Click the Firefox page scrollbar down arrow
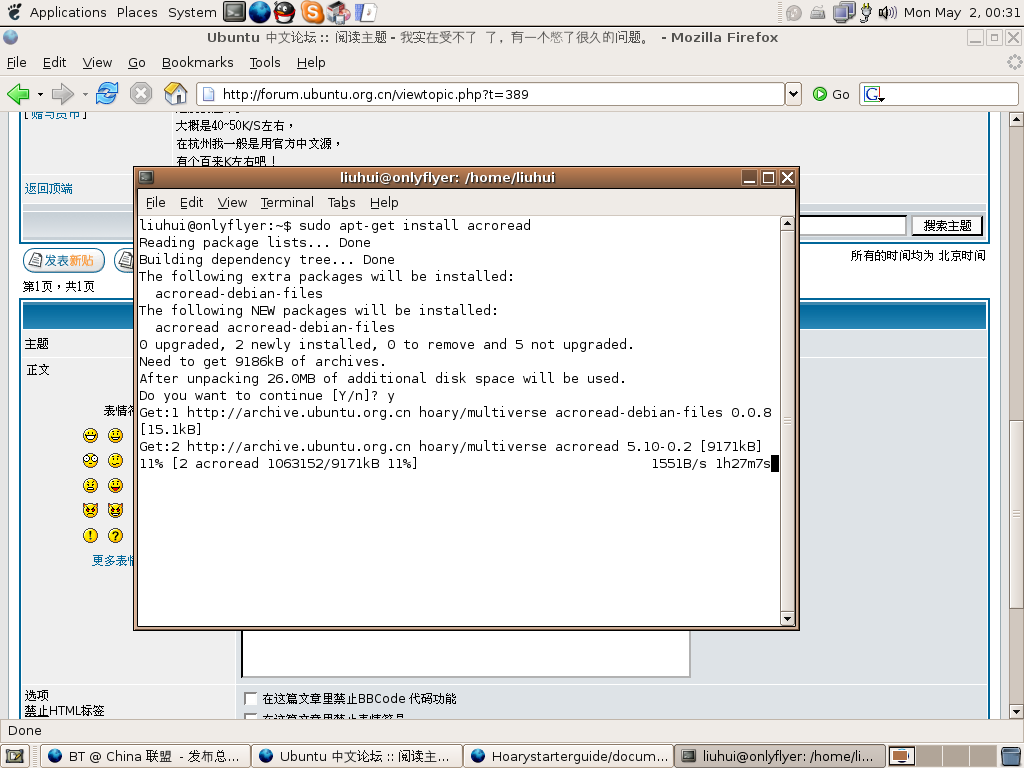 tap(1016, 712)
